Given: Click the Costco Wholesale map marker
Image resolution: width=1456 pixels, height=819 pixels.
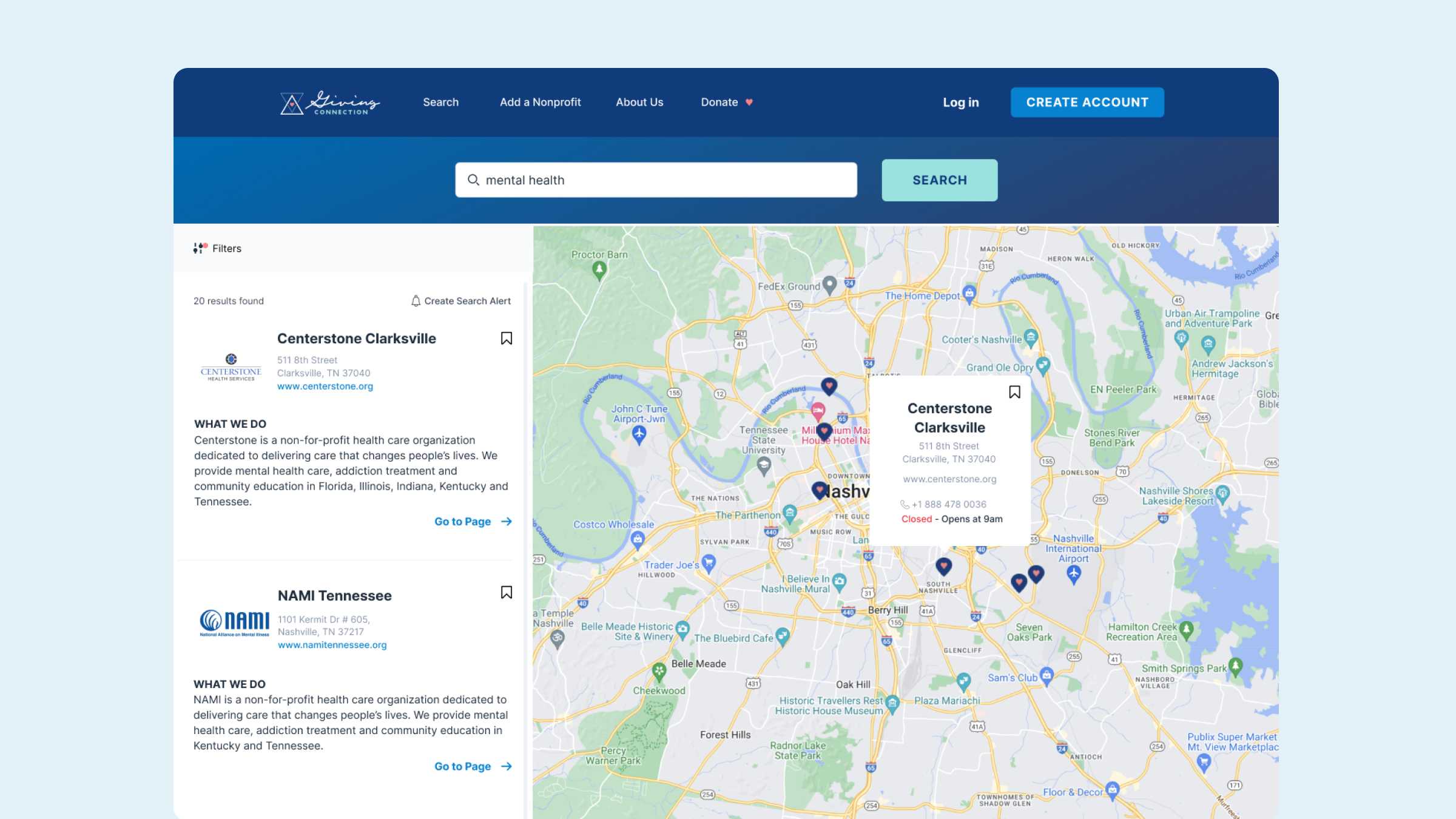Looking at the screenshot, I should tap(638, 539).
